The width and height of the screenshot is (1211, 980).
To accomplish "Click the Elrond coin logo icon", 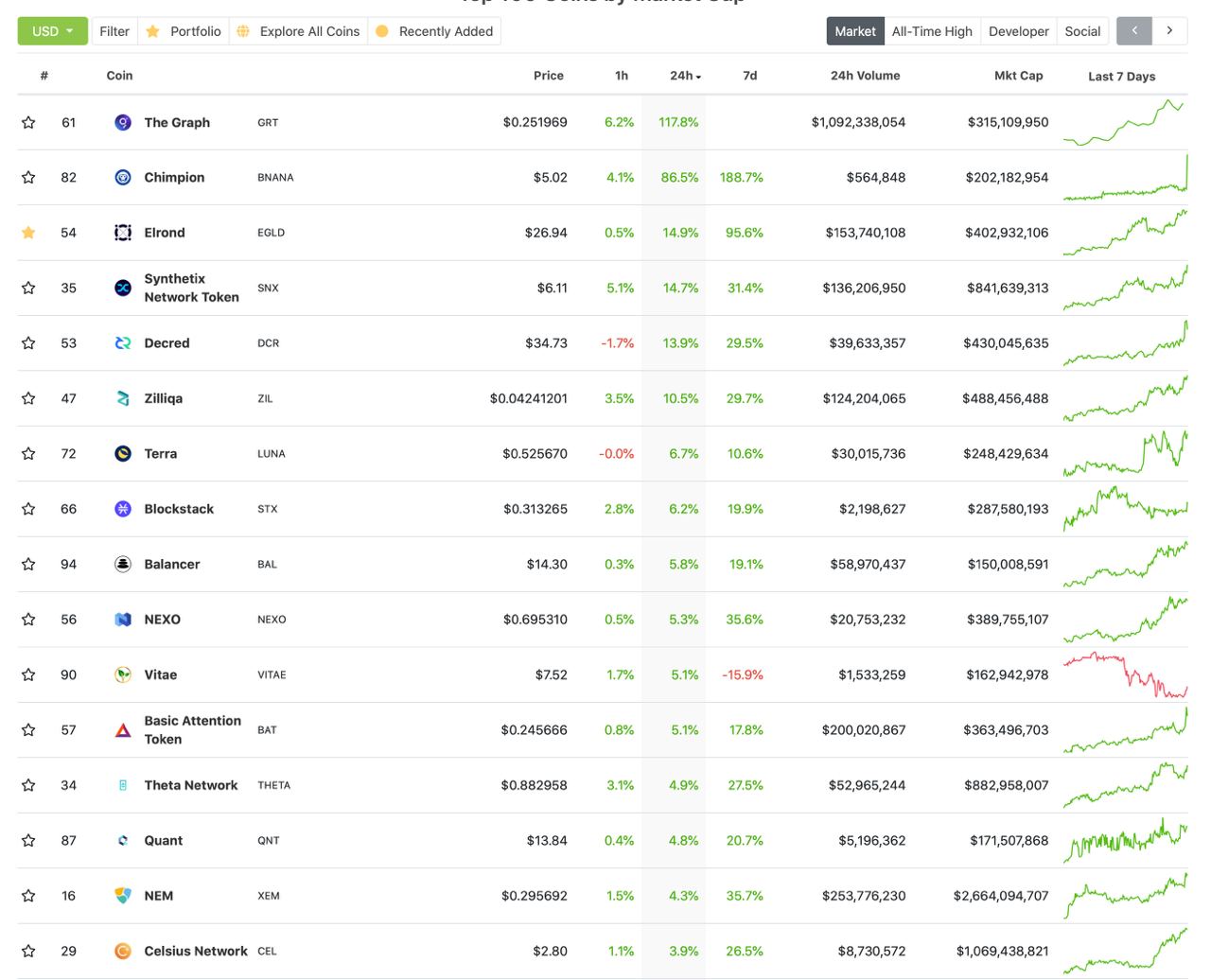I will (123, 233).
